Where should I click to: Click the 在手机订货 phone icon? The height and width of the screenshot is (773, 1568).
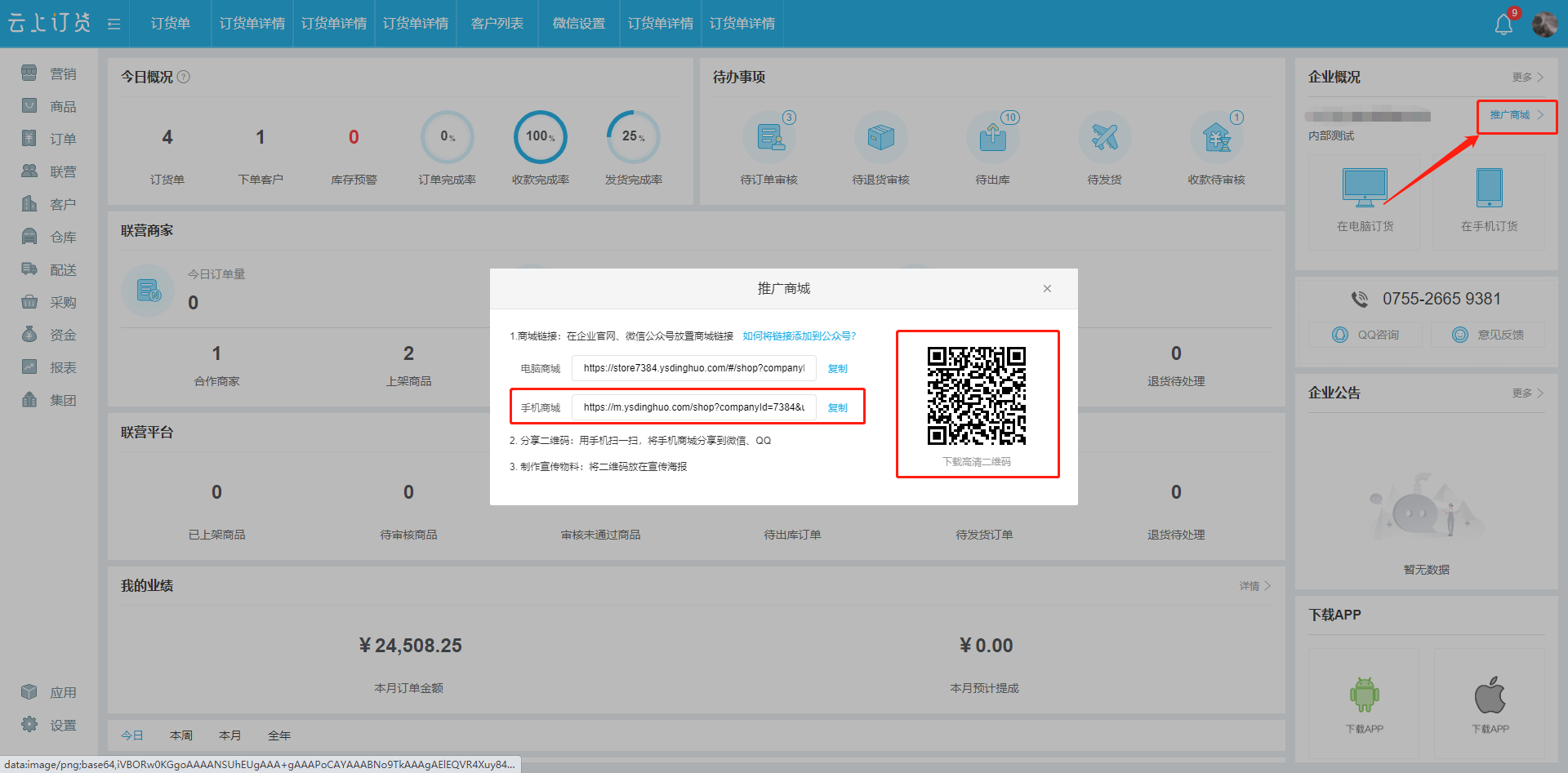(x=1490, y=188)
